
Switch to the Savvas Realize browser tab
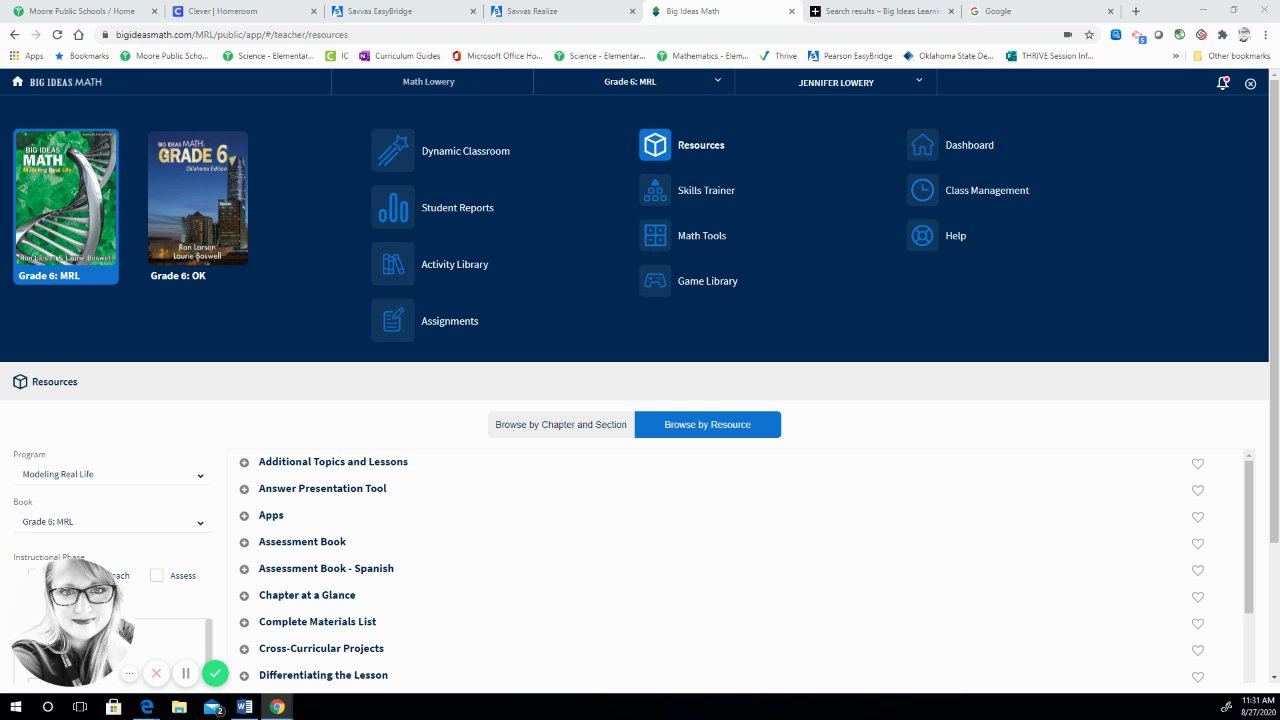560,11
